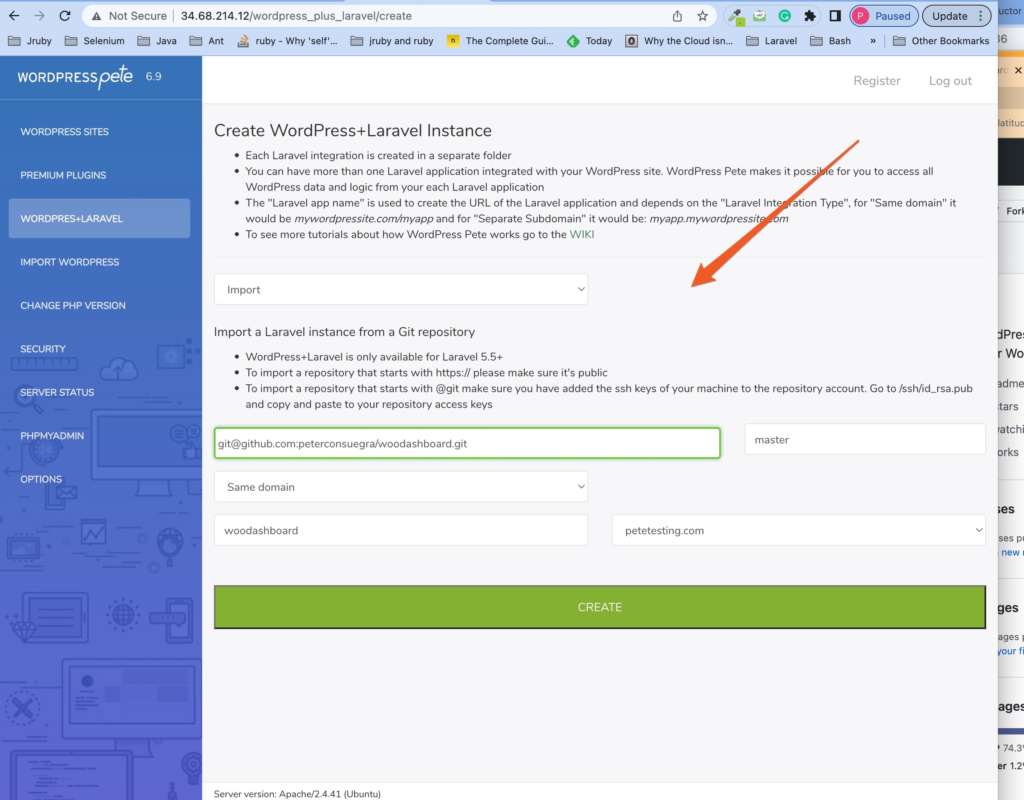Image resolution: width=1024 pixels, height=800 pixels.
Task: Click the browser back arrow
Action: [x=14, y=16]
